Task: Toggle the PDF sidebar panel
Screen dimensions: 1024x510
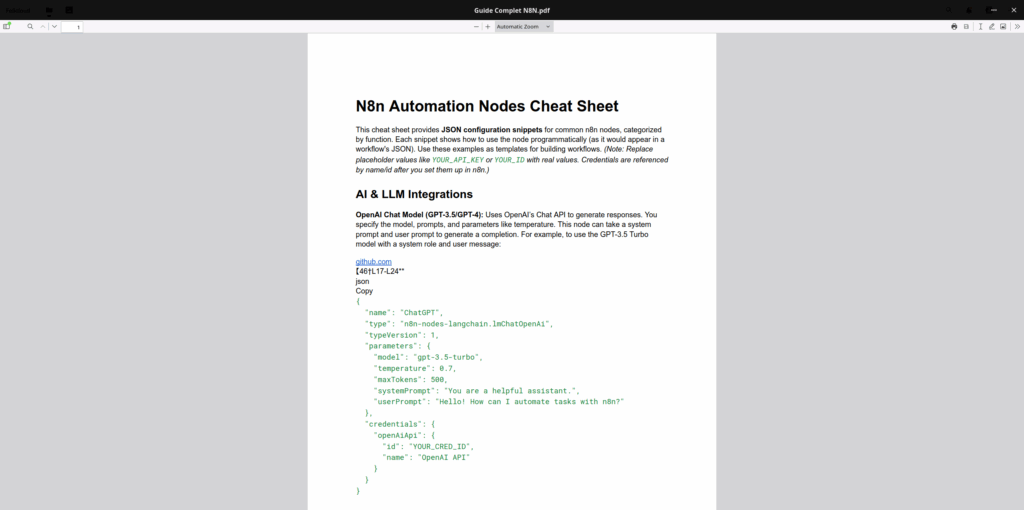Action: pos(7,27)
